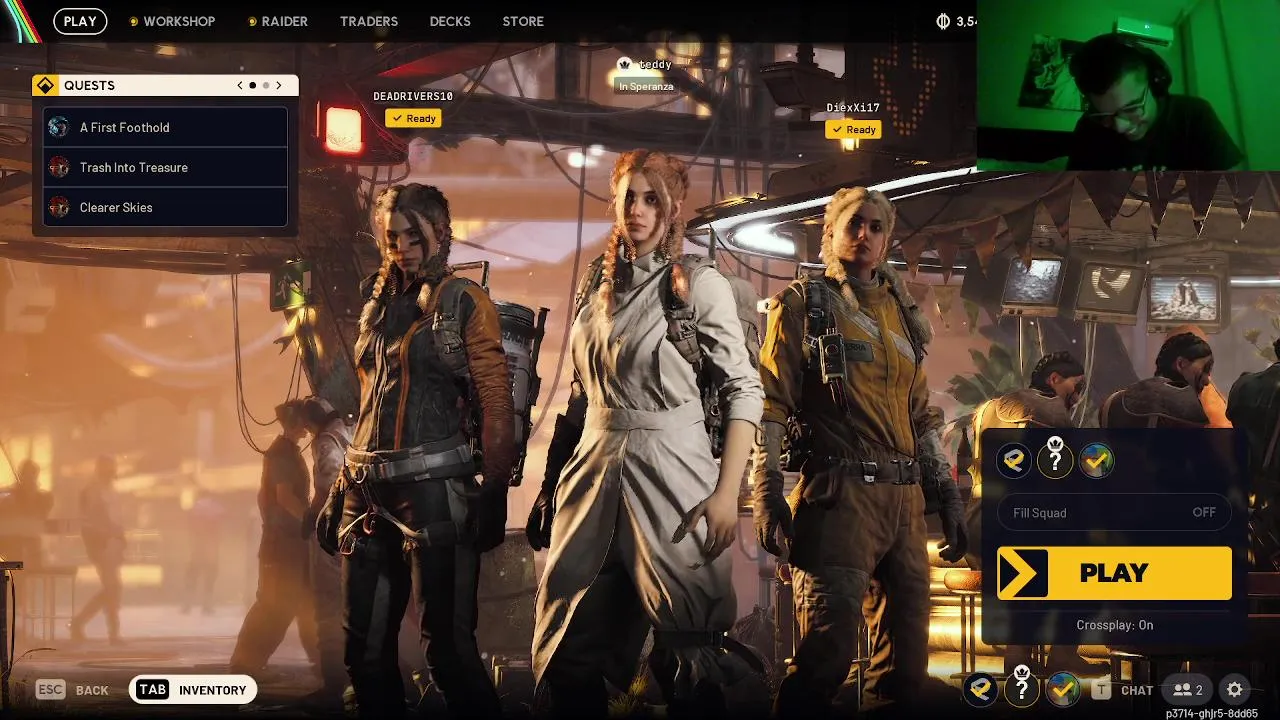The image size is (1280, 720).
Task: Click first squad avatar in bottom bar
Action: pyautogui.click(x=980, y=689)
